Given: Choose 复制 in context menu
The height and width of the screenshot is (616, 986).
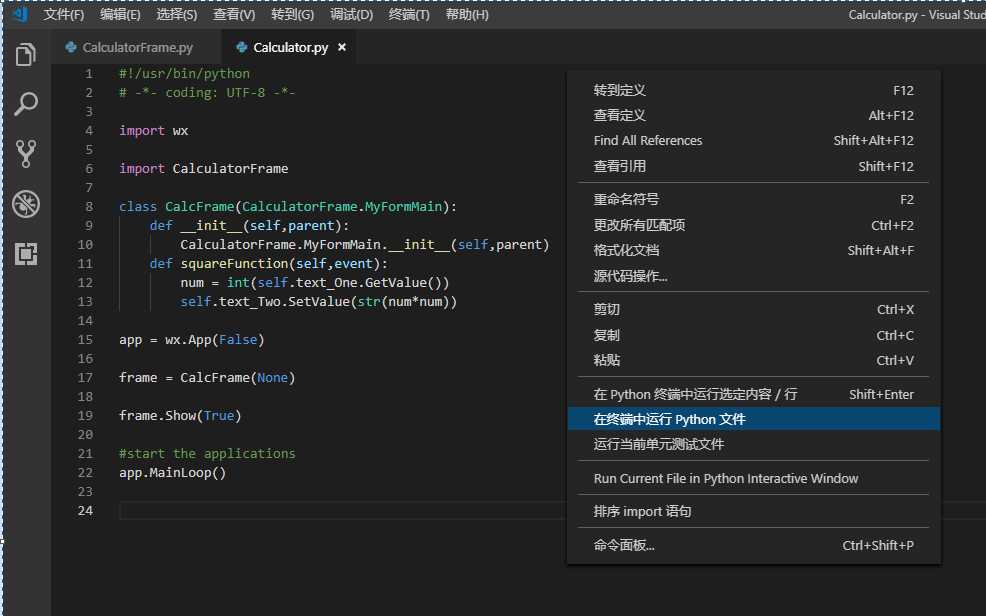Looking at the screenshot, I should pos(753,335).
